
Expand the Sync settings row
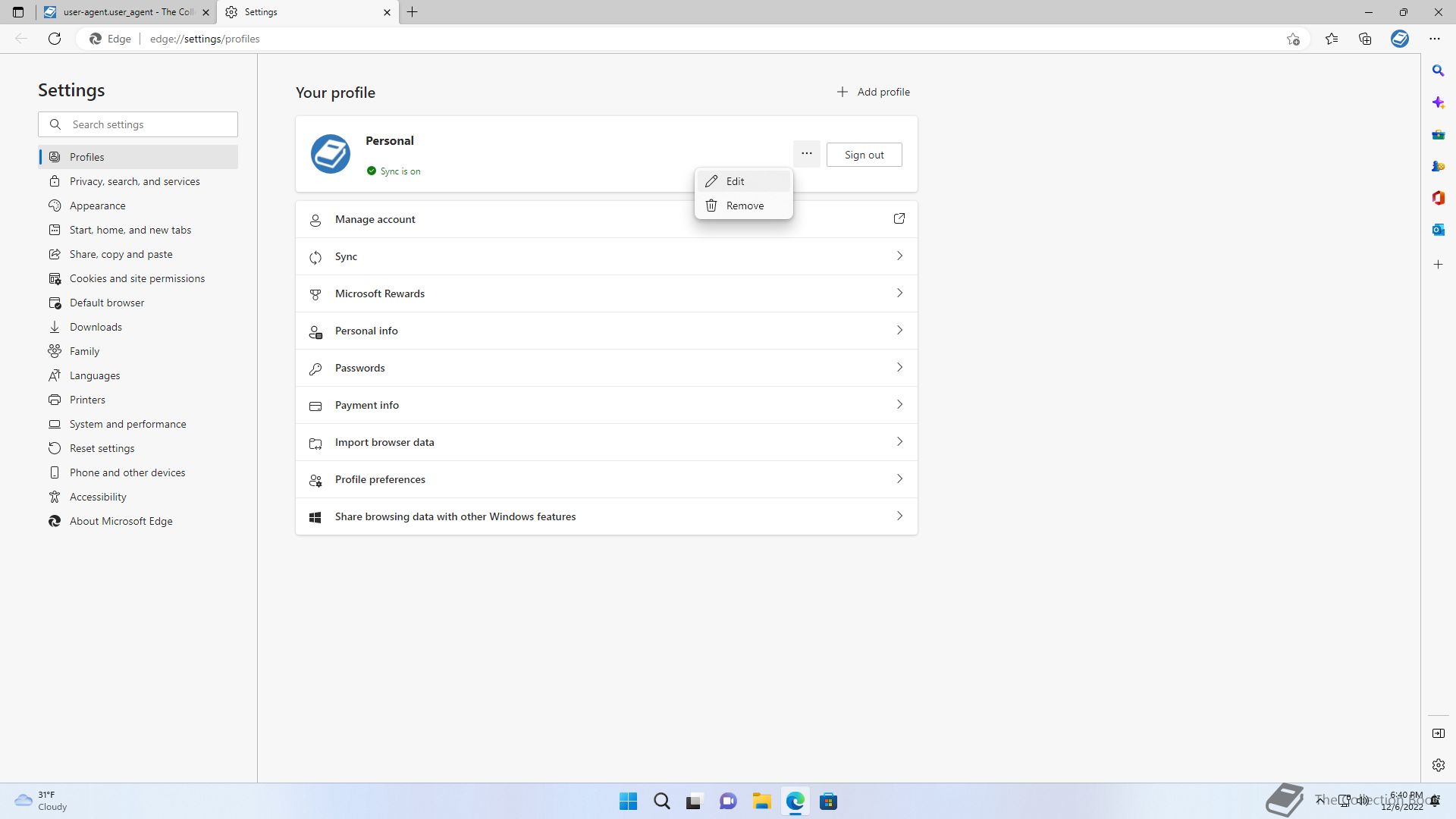coord(607,256)
